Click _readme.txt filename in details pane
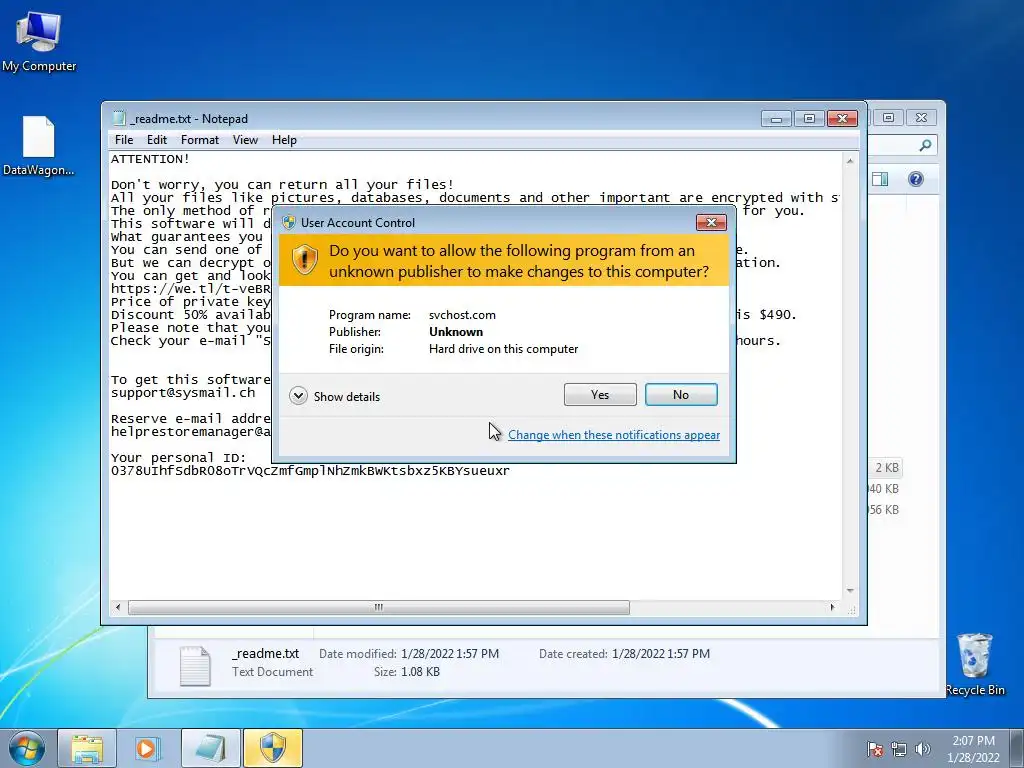This screenshot has width=1024, height=768. point(266,654)
